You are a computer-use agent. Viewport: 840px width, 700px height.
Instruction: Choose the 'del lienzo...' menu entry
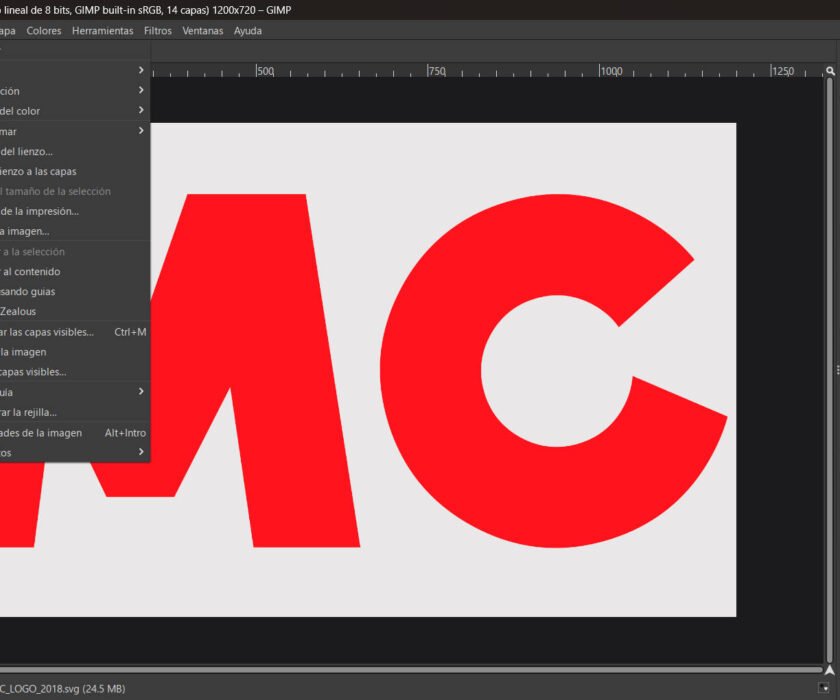pyautogui.click(x=74, y=152)
